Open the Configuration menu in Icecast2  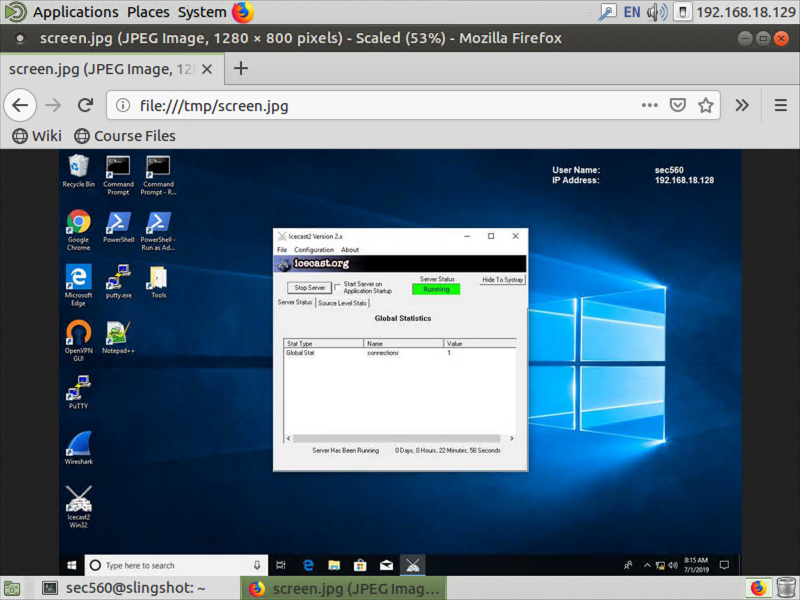coord(315,249)
